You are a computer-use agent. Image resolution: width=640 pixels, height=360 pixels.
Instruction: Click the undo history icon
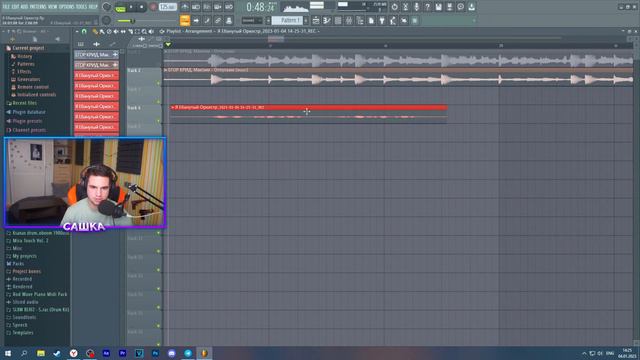394,7
